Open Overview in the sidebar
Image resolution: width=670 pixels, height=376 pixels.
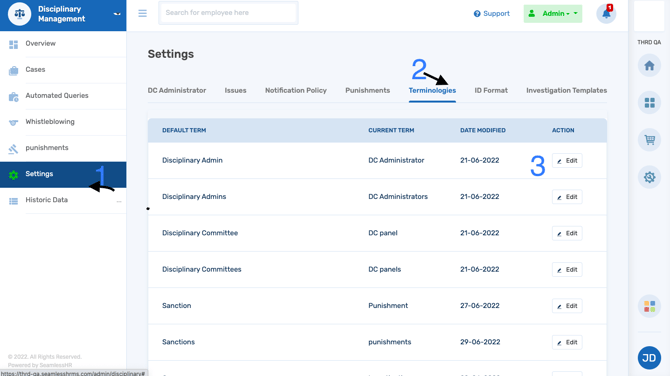point(41,43)
